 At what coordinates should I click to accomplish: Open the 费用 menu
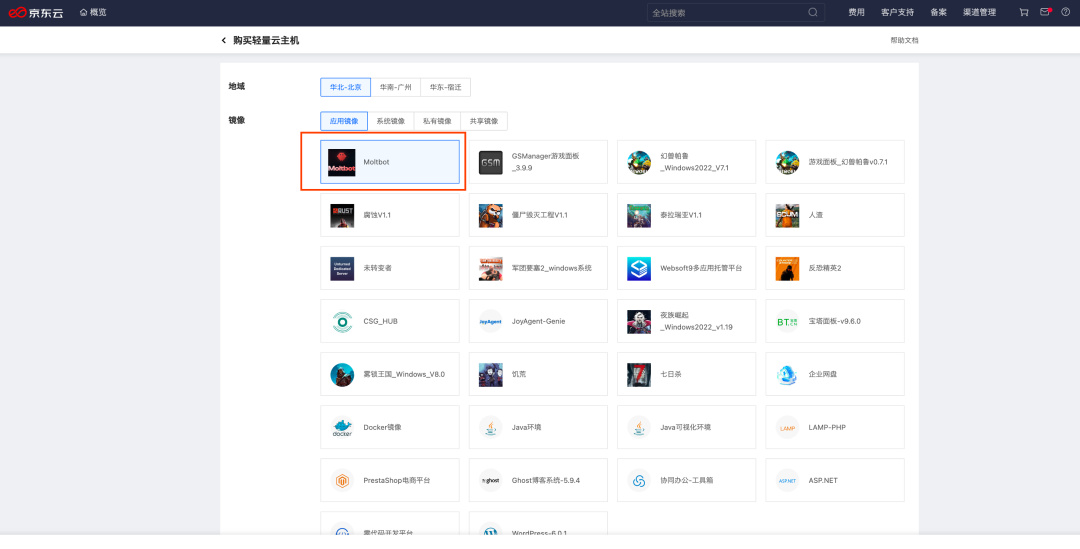856,12
